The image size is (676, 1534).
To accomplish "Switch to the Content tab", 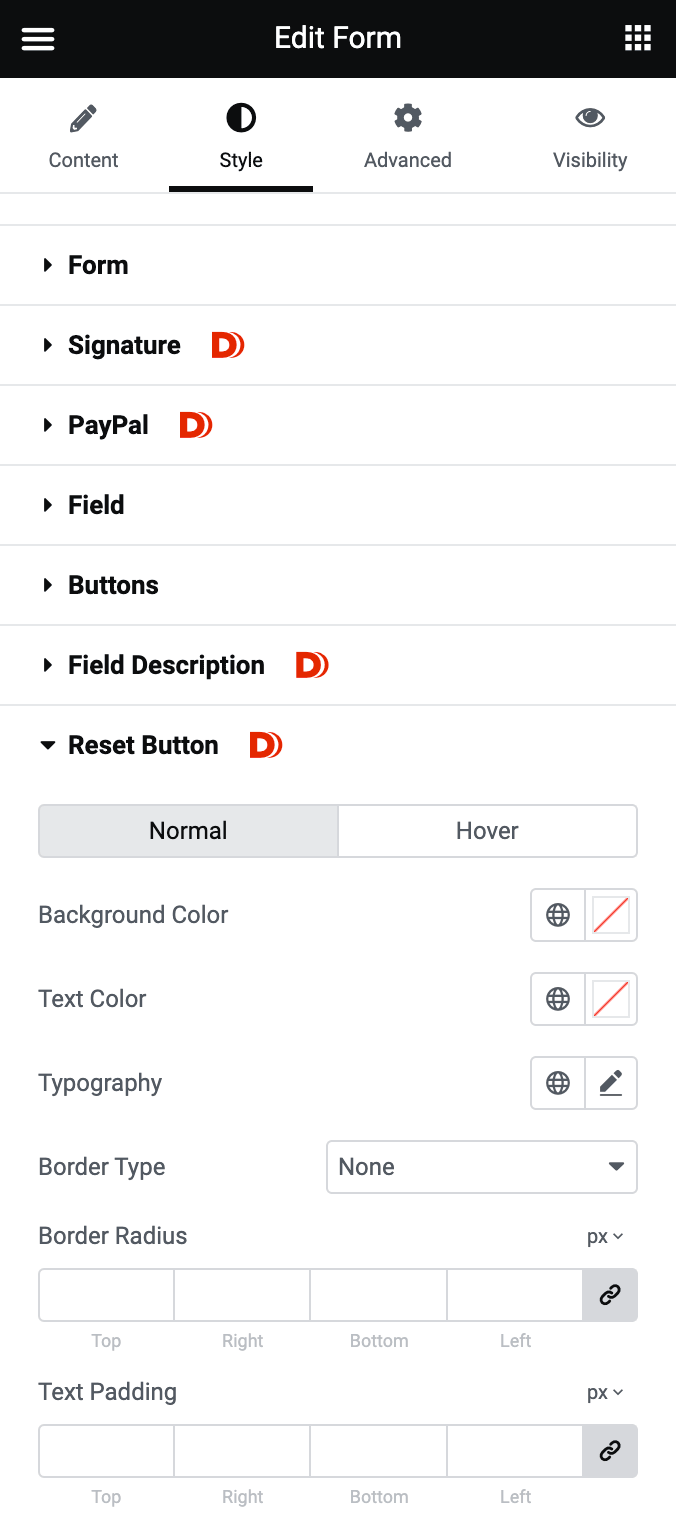I will tap(84, 138).
